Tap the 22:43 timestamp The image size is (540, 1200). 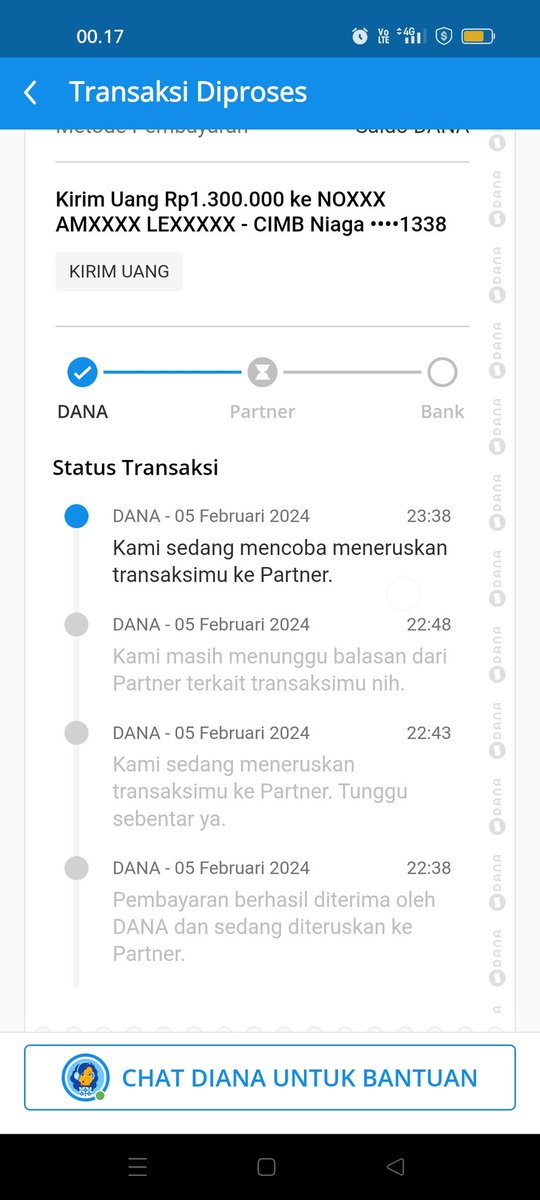[x=428, y=732]
